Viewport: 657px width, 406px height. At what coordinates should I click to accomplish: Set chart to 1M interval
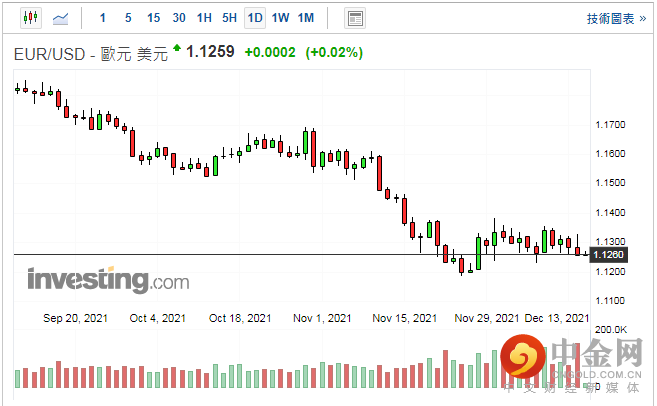pyautogui.click(x=306, y=18)
